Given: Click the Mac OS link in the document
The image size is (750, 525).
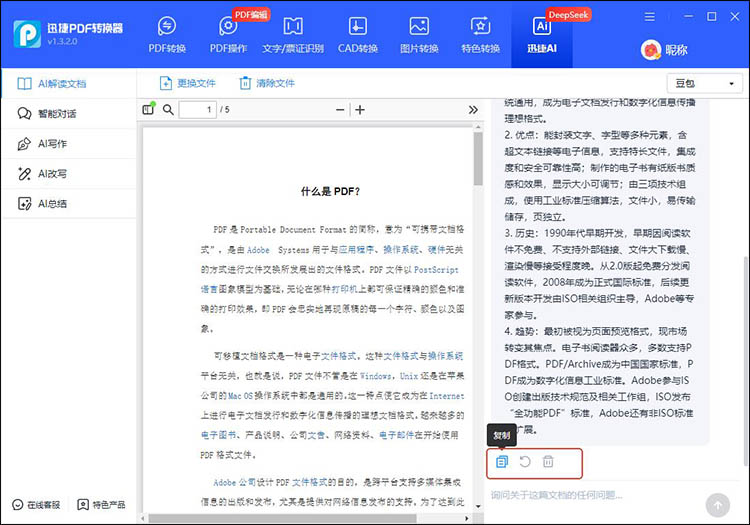Looking at the screenshot, I should [240, 396].
